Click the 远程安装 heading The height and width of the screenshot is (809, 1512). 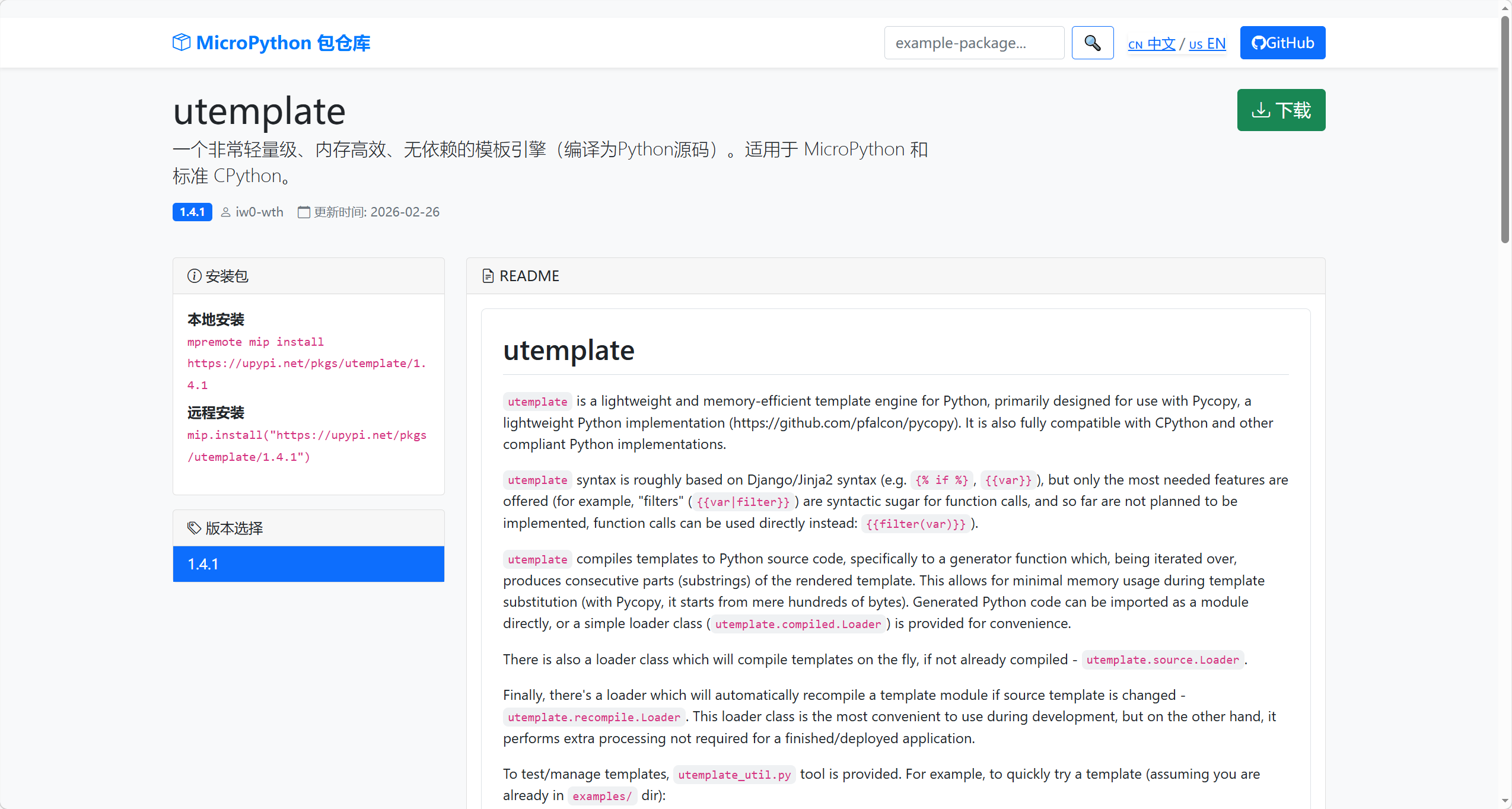coord(216,413)
